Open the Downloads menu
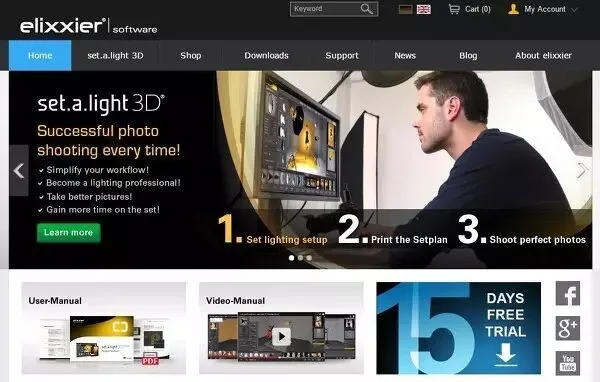 tap(266, 56)
